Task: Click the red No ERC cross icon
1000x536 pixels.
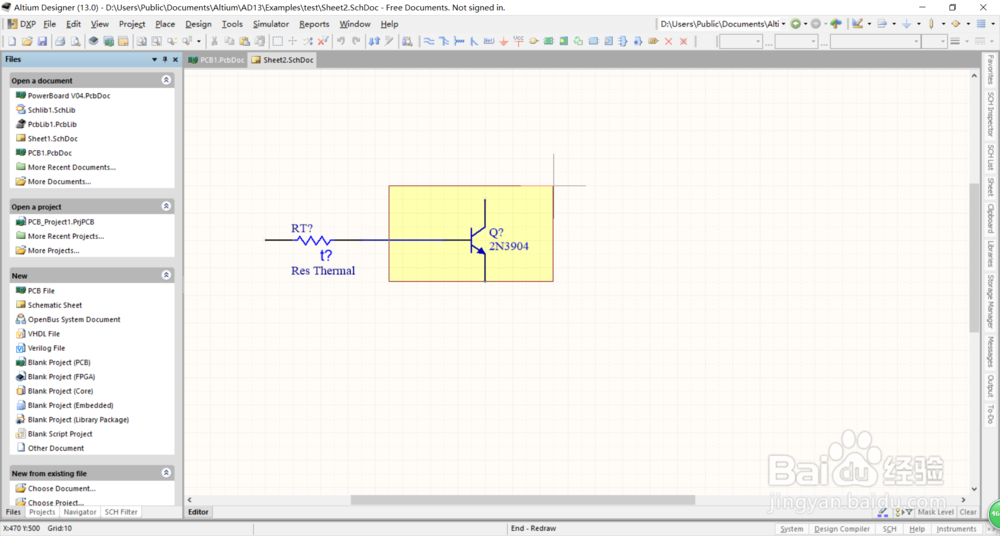Action: (668, 41)
